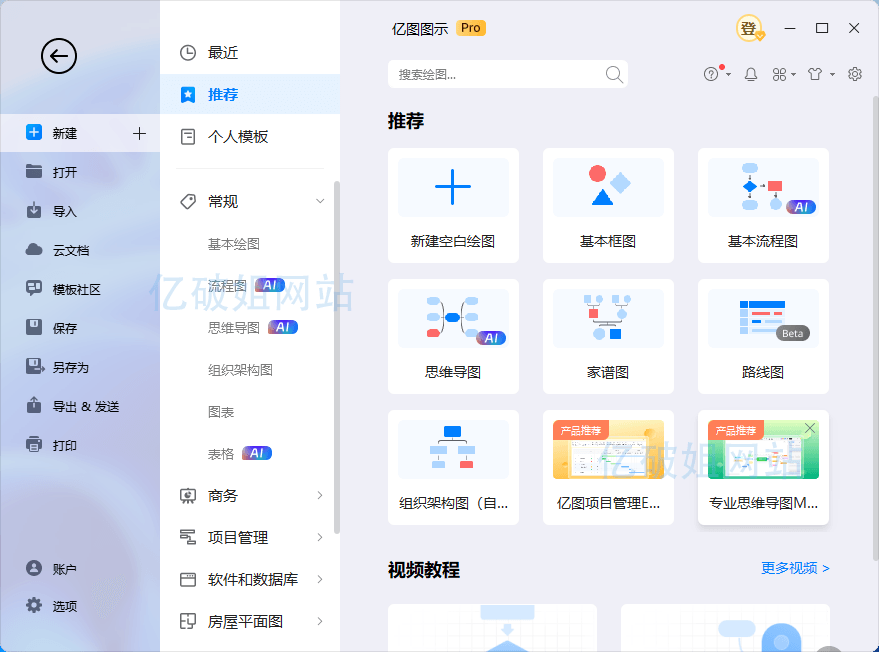Open settings gear in the top toolbar
879x652 pixels.
[854, 74]
